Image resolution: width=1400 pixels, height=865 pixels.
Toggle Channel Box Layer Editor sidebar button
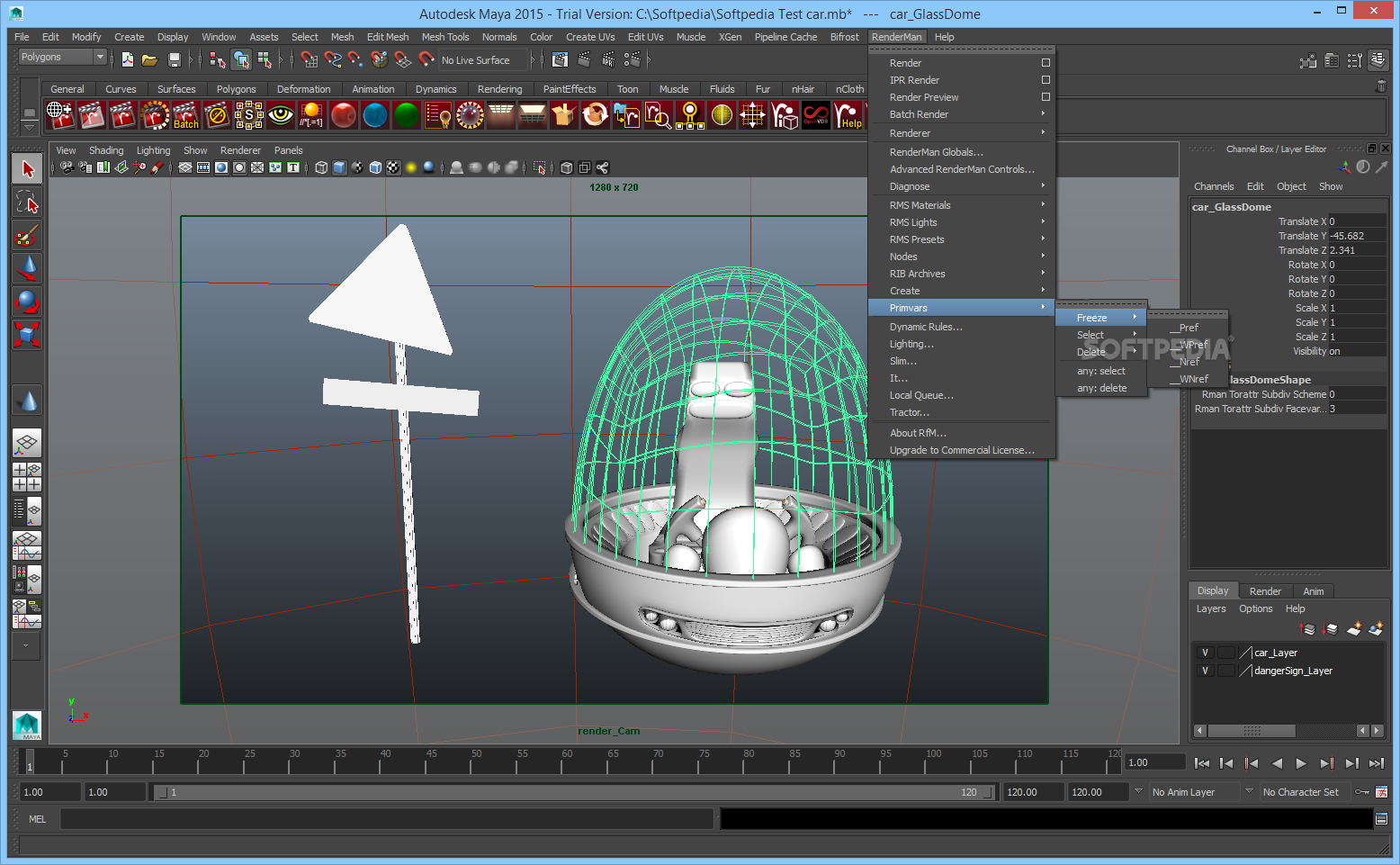coord(1378,61)
